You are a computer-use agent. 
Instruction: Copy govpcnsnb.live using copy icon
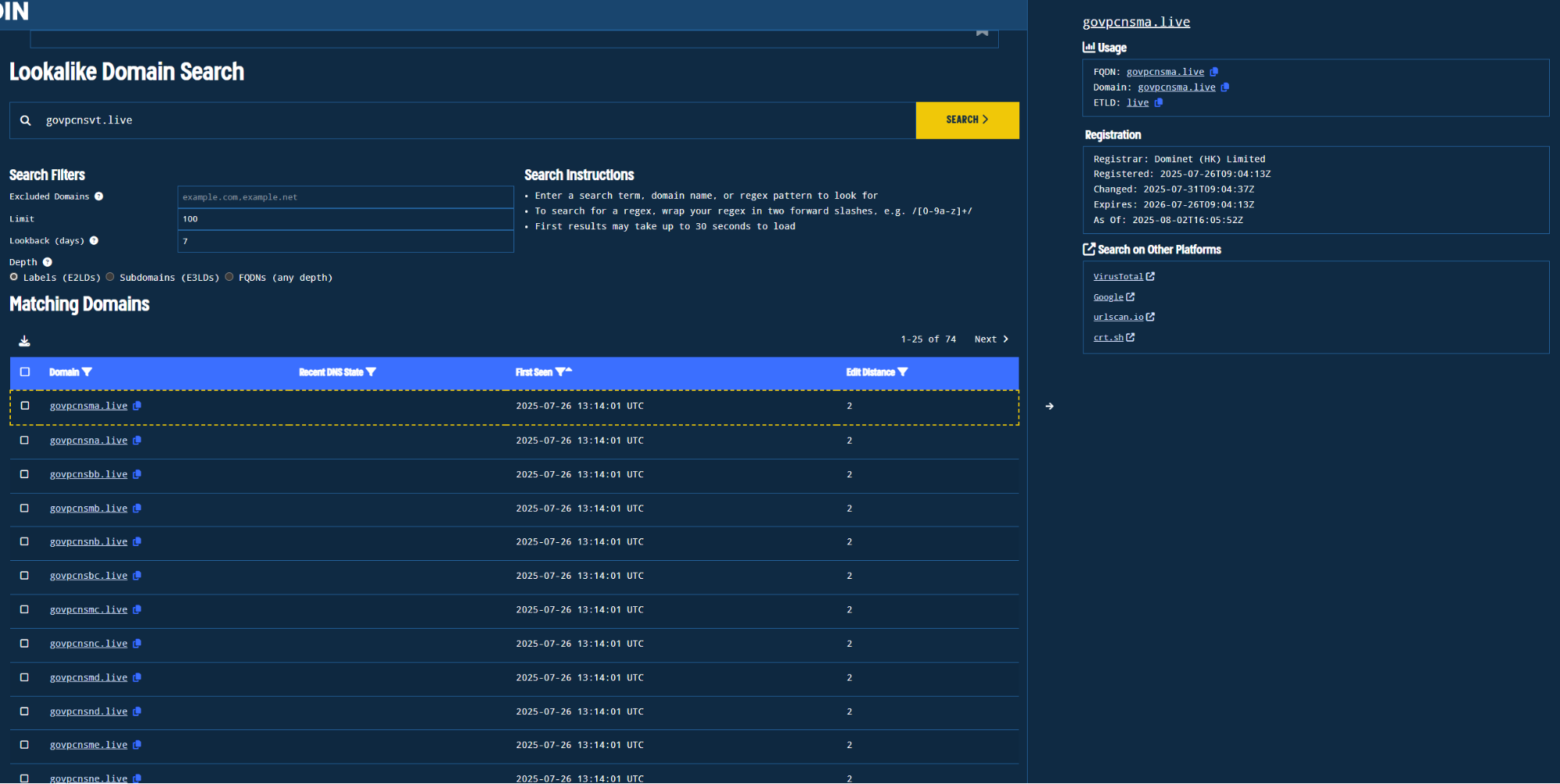137,542
